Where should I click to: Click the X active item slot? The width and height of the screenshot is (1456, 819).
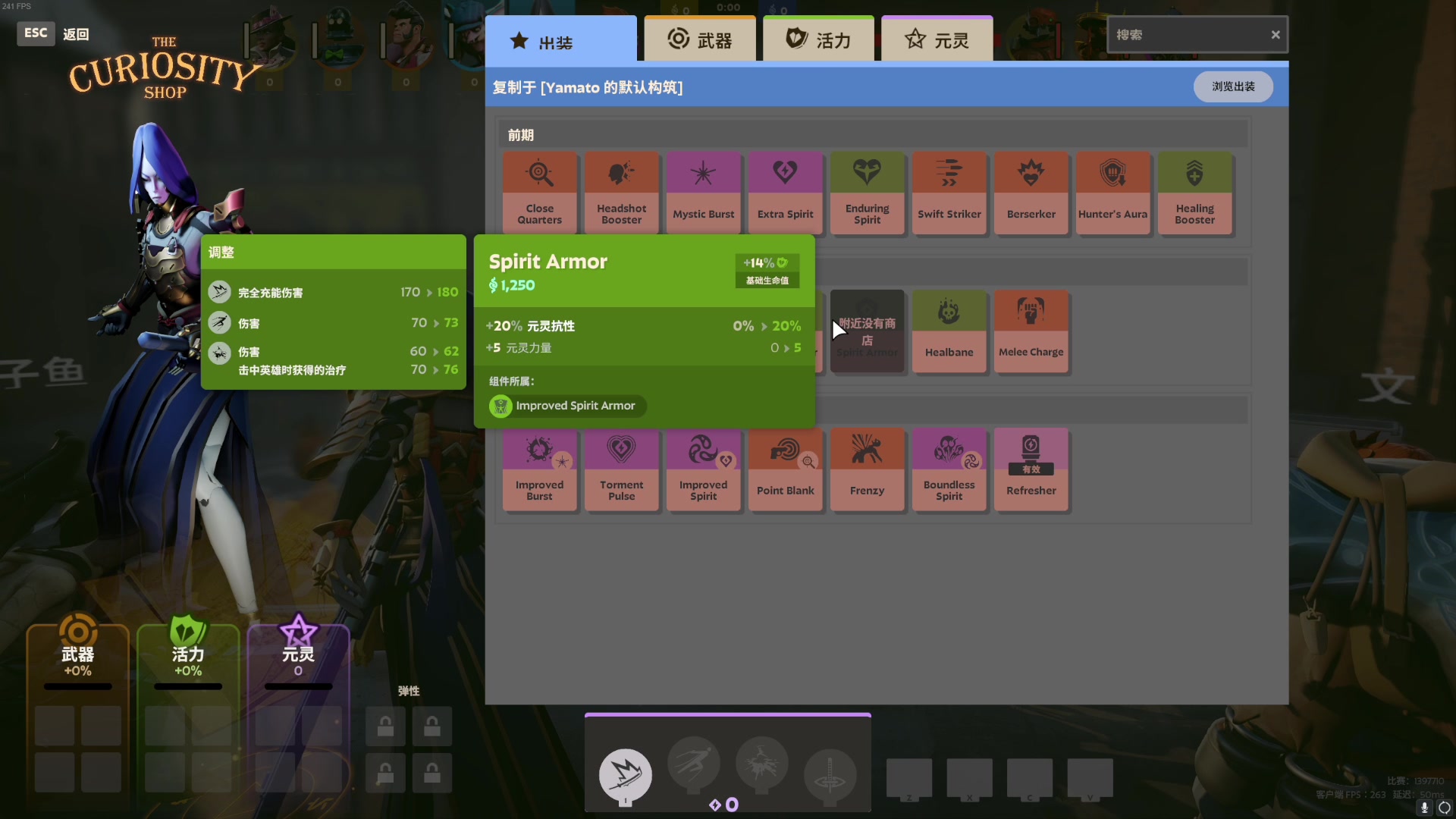point(970,779)
